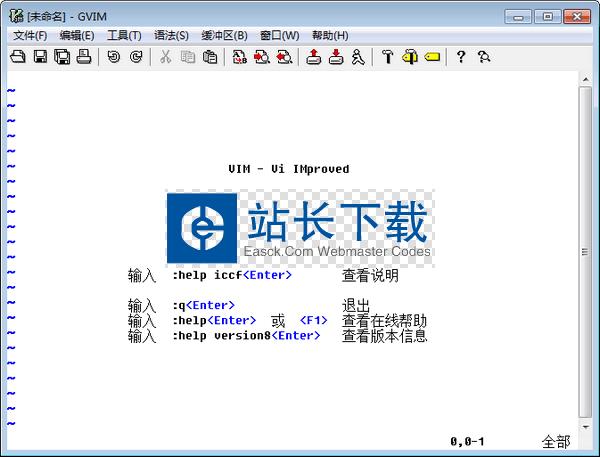Click the Make hammer icon
600x457 pixels.
tap(388, 57)
